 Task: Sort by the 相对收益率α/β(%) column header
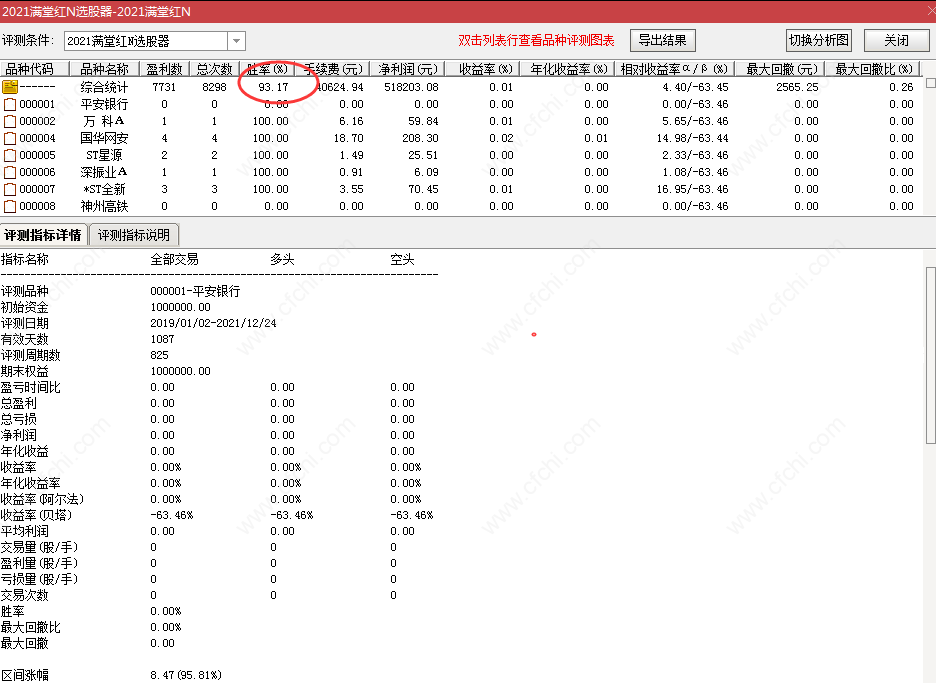click(x=674, y=69)
